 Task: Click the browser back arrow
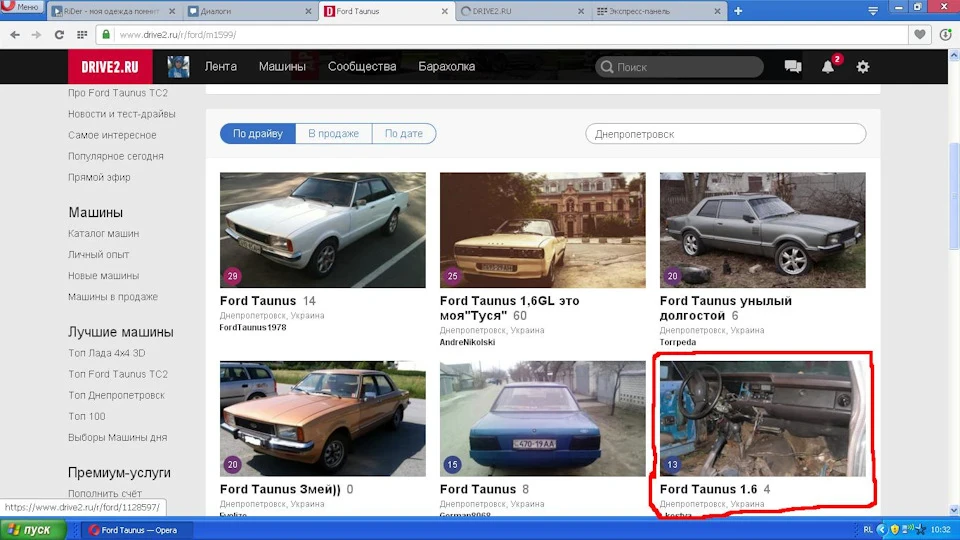point(15,35)
